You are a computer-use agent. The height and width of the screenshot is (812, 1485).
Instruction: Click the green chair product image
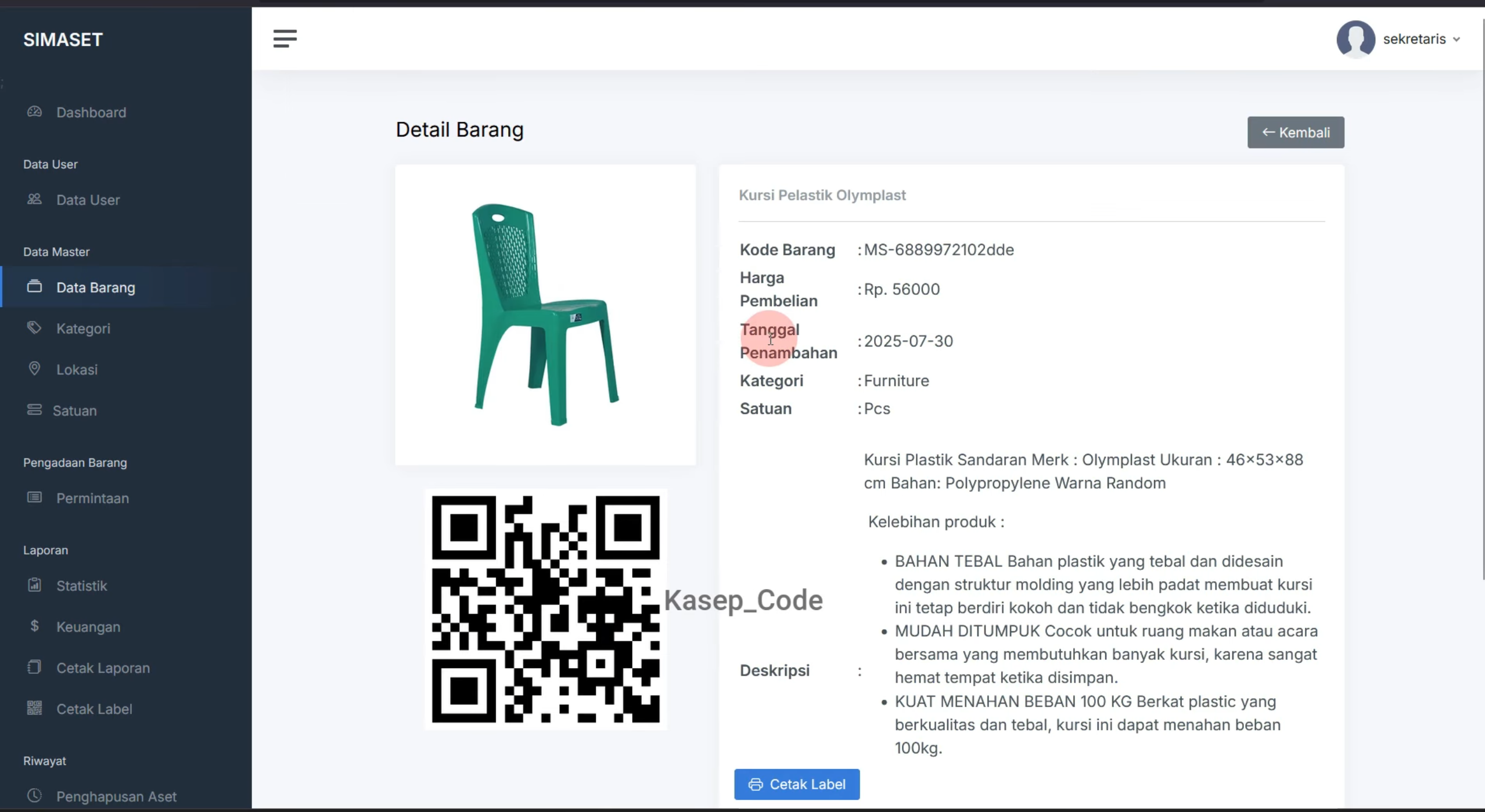[545, 315]
